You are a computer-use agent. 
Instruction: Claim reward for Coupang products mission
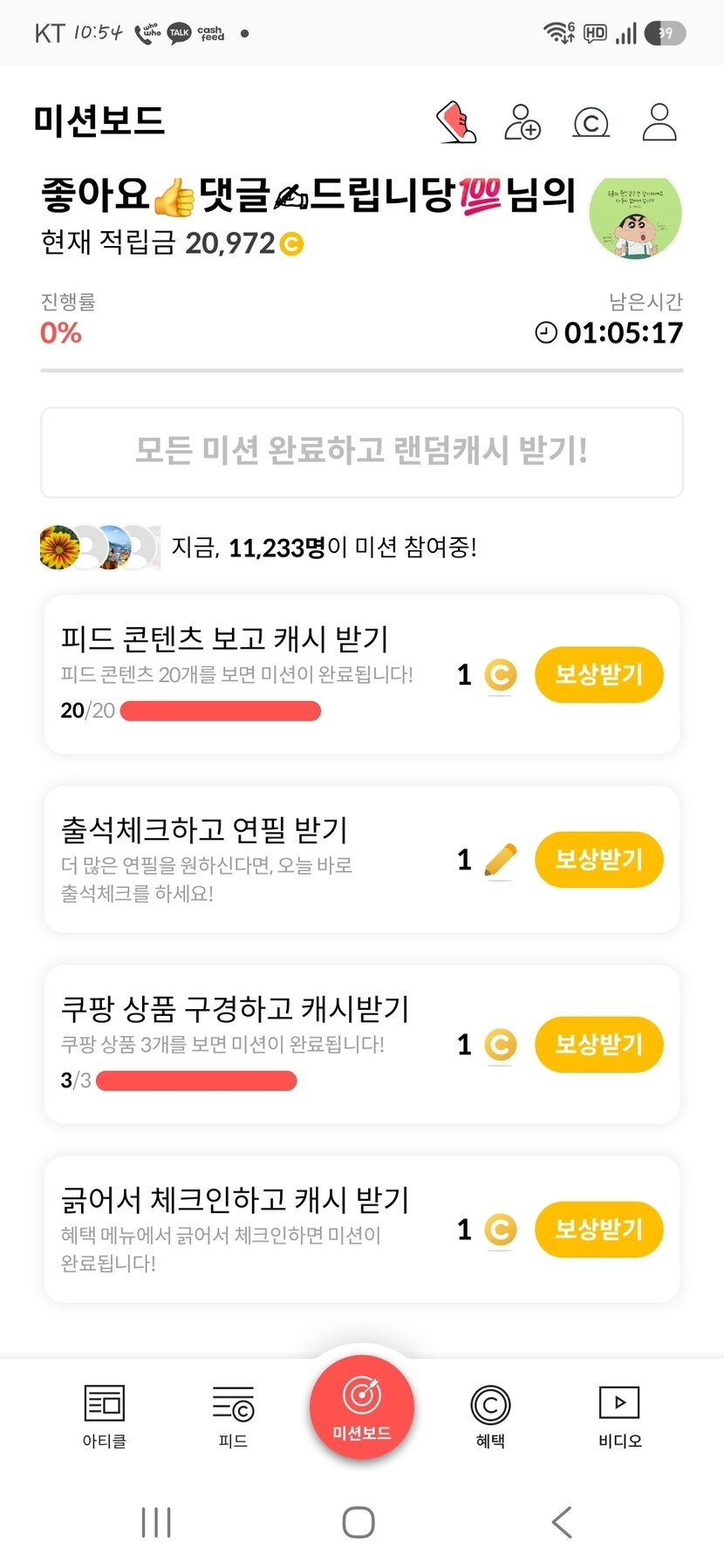599,1044
